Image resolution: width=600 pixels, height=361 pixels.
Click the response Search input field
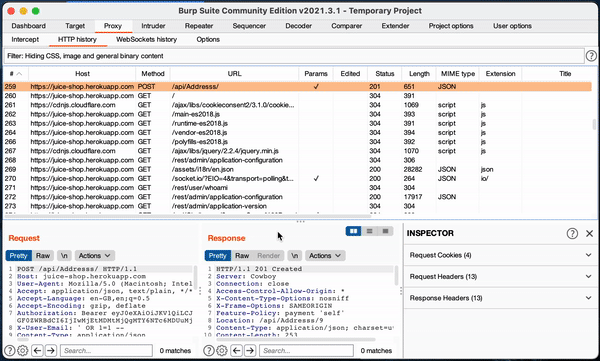(x=307, y=350)
